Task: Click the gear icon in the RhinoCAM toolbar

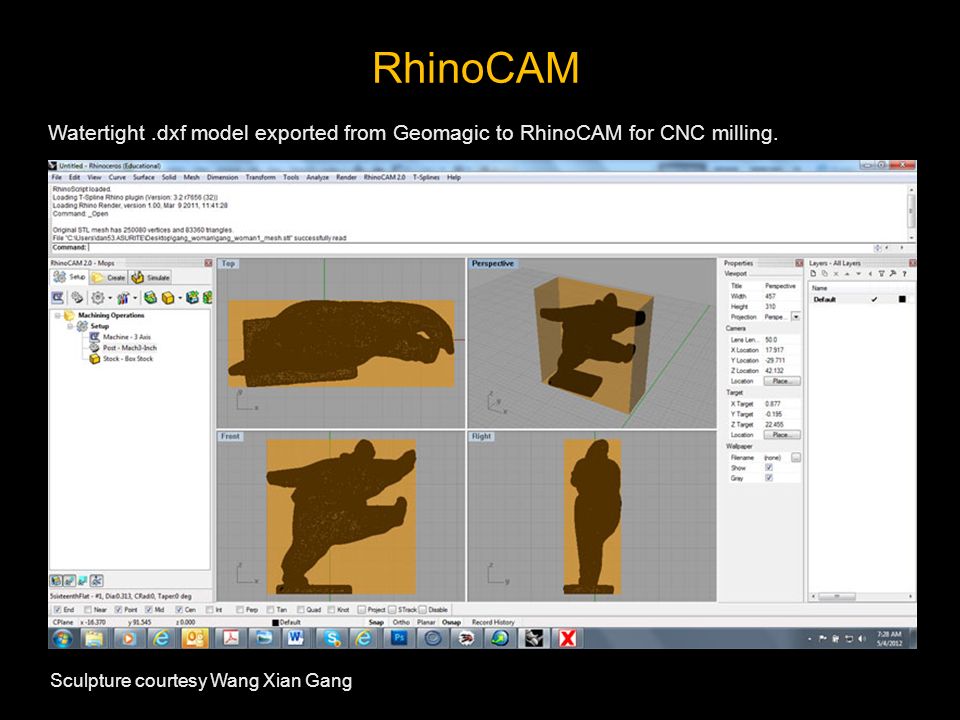Action: 97,298
